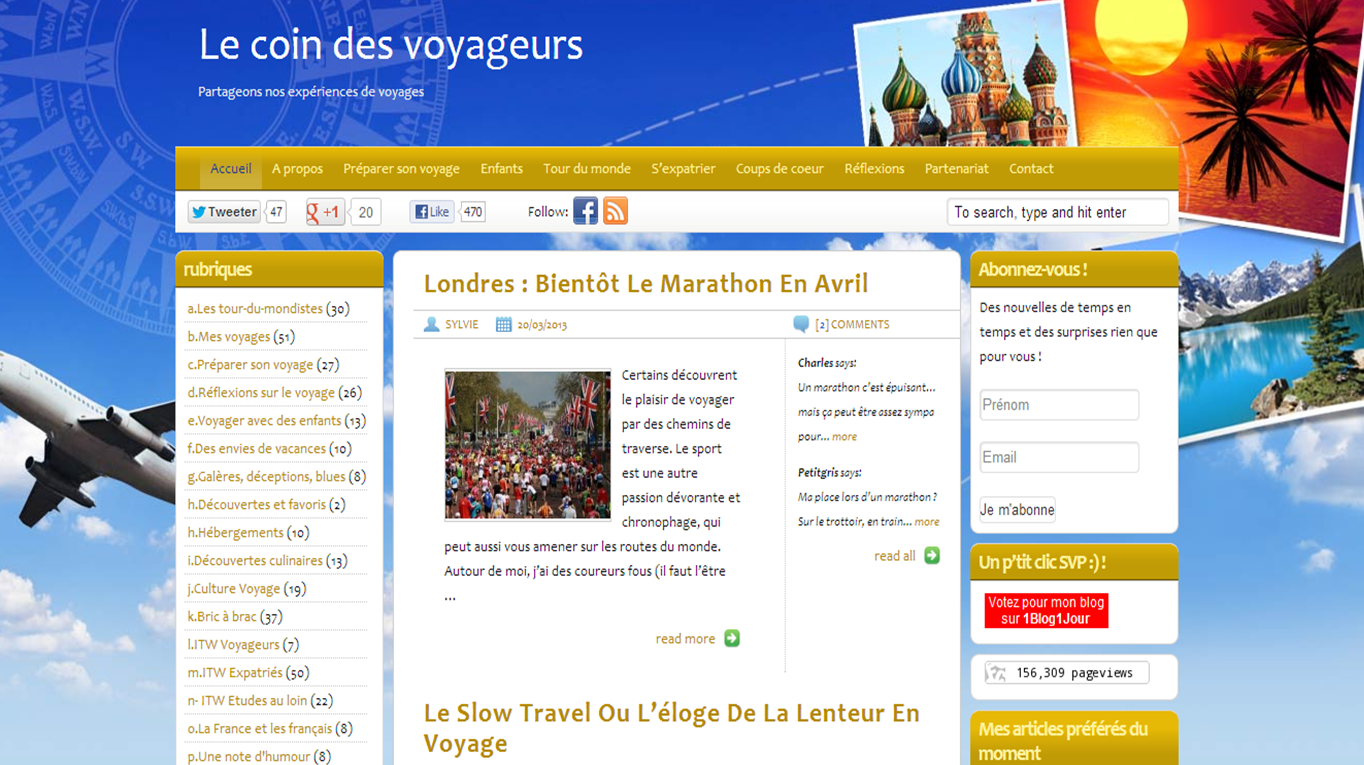
Task: Open rubrique l.ITW Voyageurs
Action: coord(233,645)
